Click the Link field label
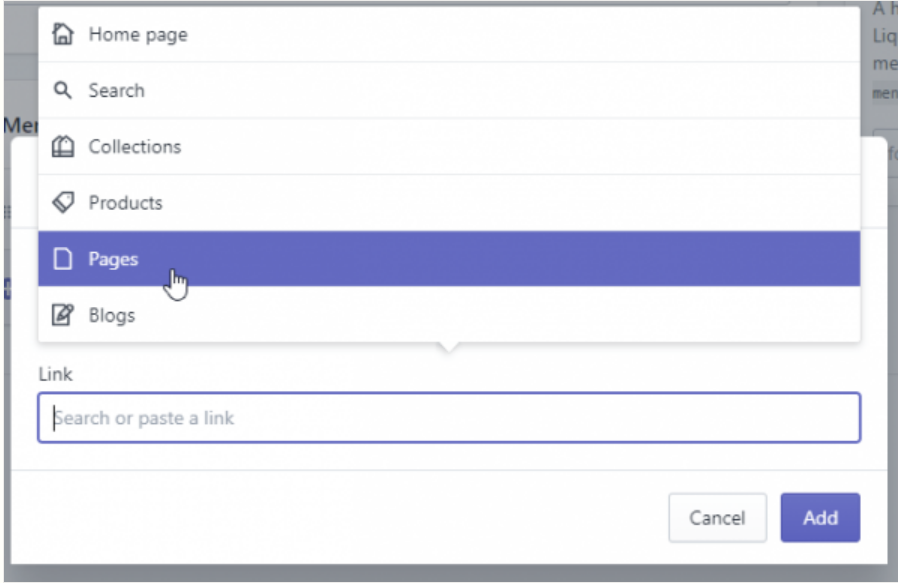The height and width of the screenshot is (583, 898). 55,374
